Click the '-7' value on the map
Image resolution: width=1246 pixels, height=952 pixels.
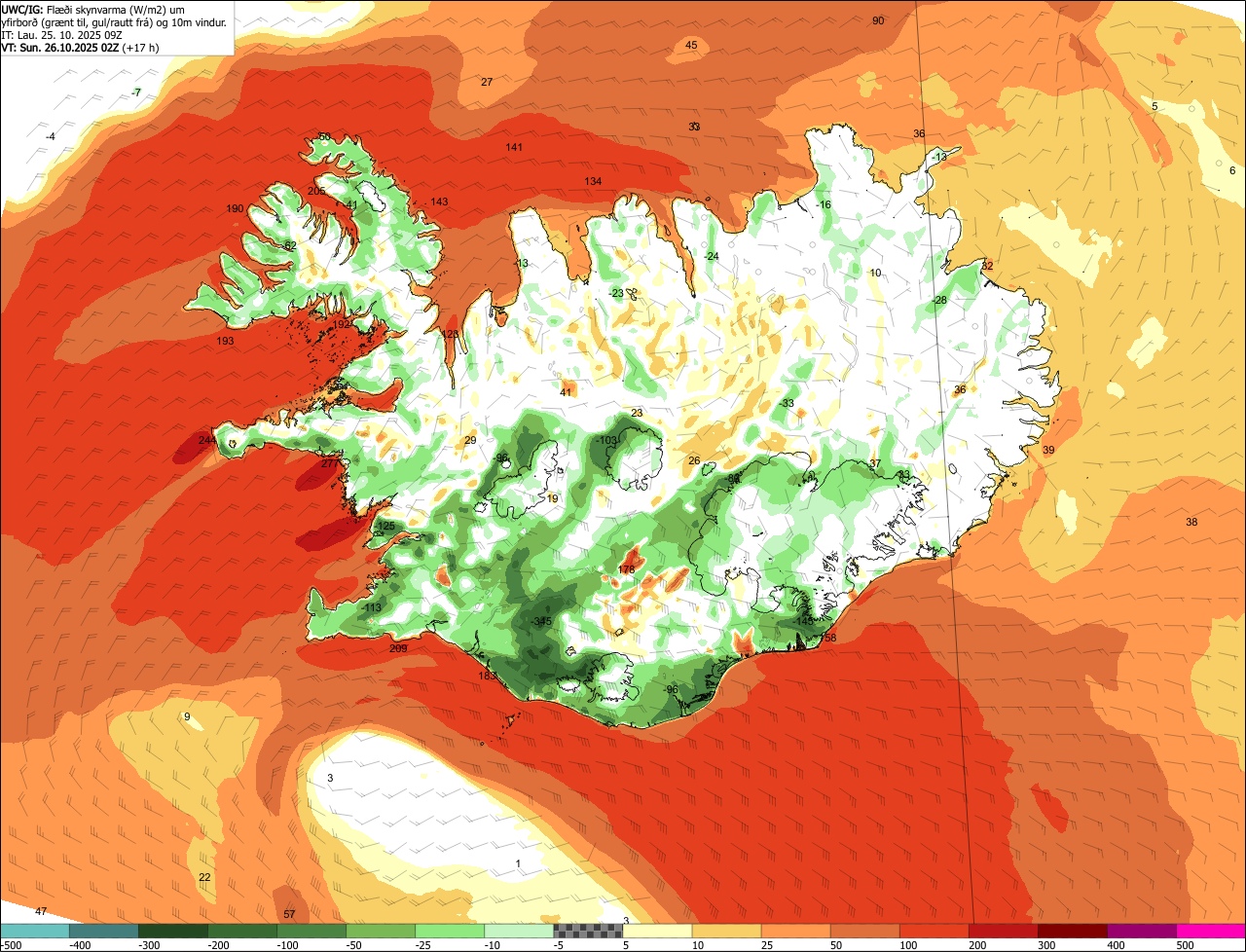coord(136,92)
